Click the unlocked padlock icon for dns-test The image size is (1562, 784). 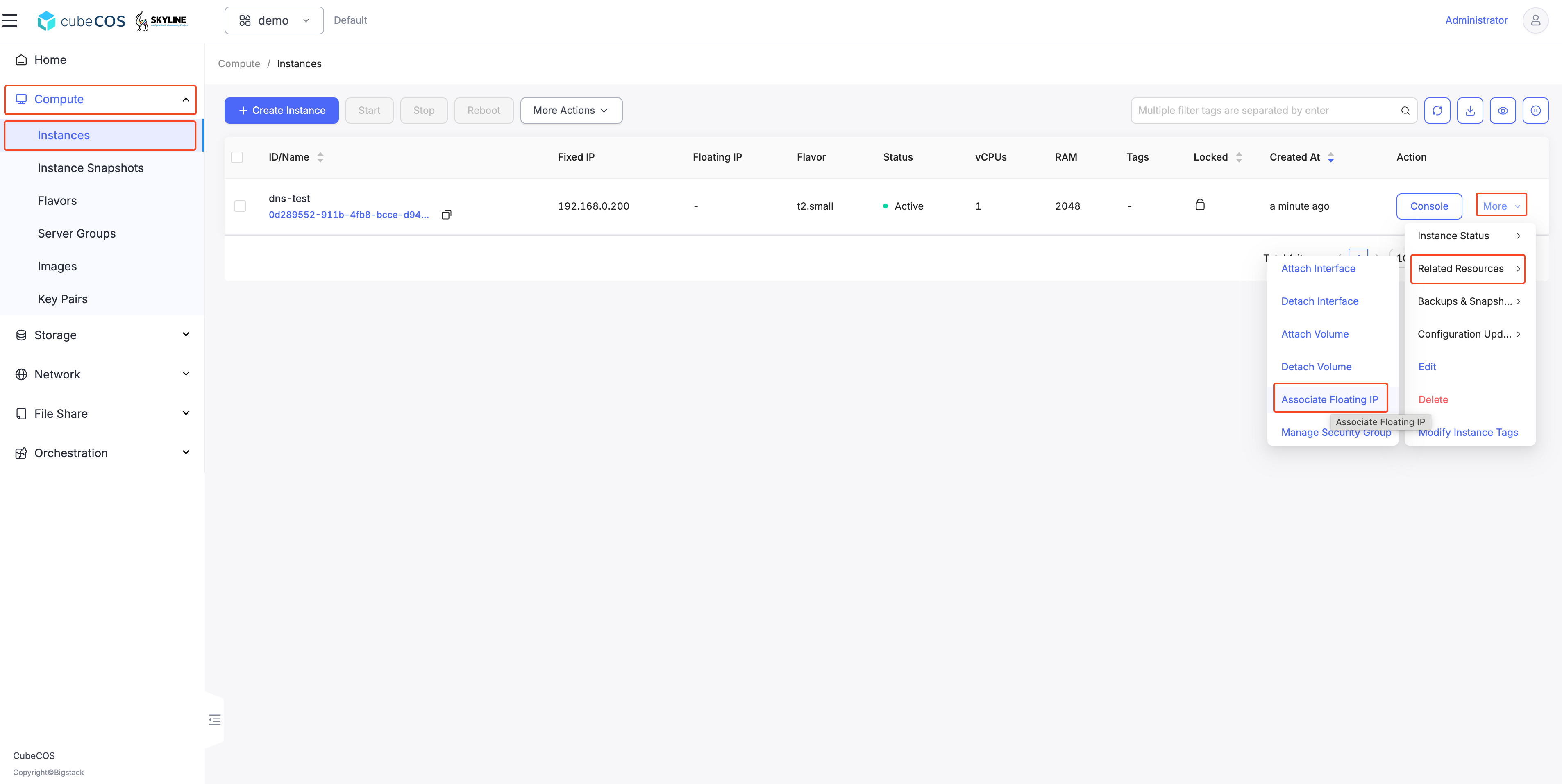tap(1199, 205)
